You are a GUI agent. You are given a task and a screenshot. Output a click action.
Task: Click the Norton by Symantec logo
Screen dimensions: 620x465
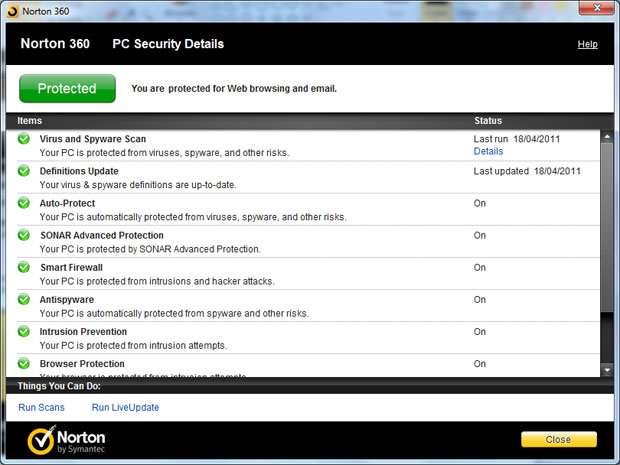click(x=66, y=440)
